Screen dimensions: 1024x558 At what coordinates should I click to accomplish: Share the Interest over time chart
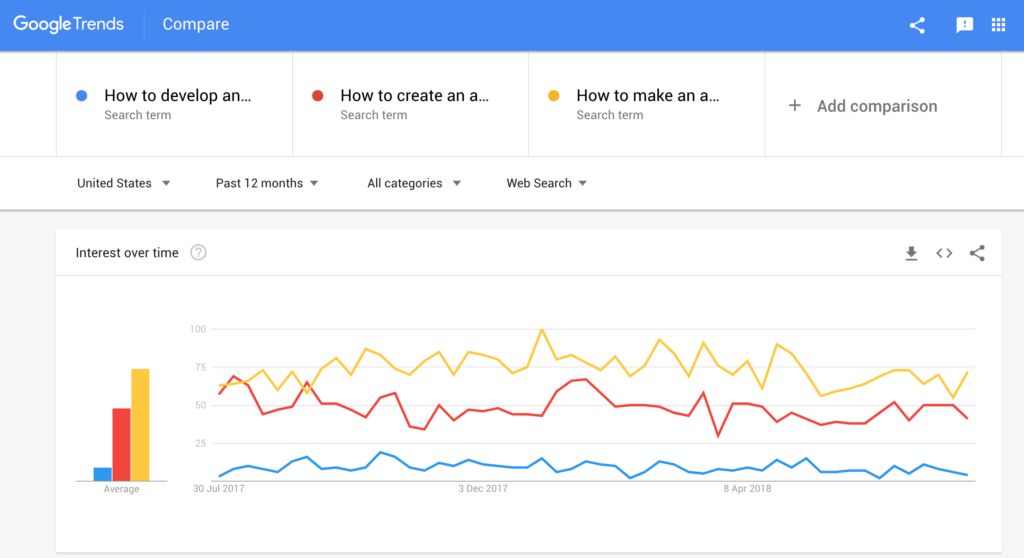click(x=977, y=253)
